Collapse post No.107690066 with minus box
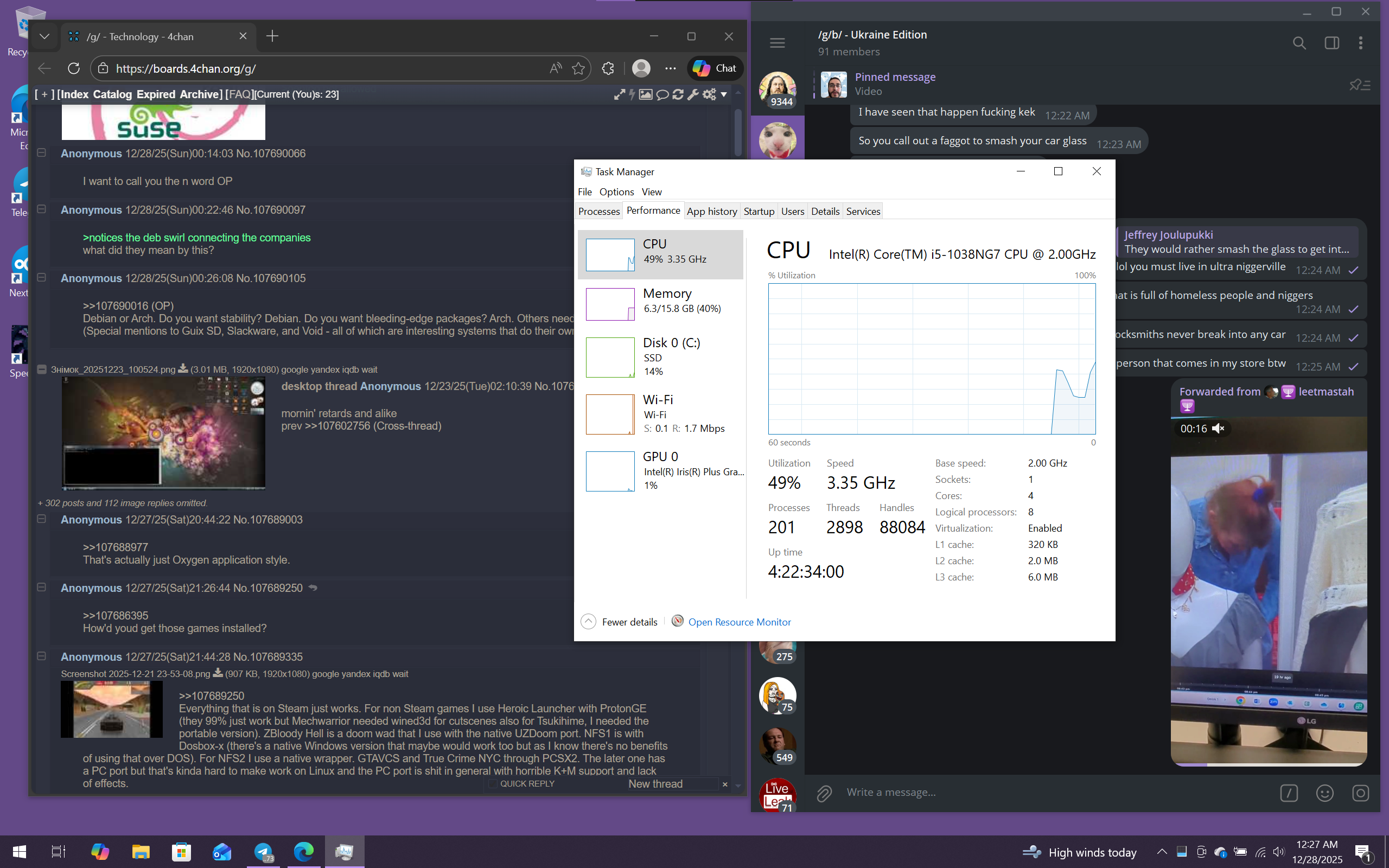 coord(41,152)
